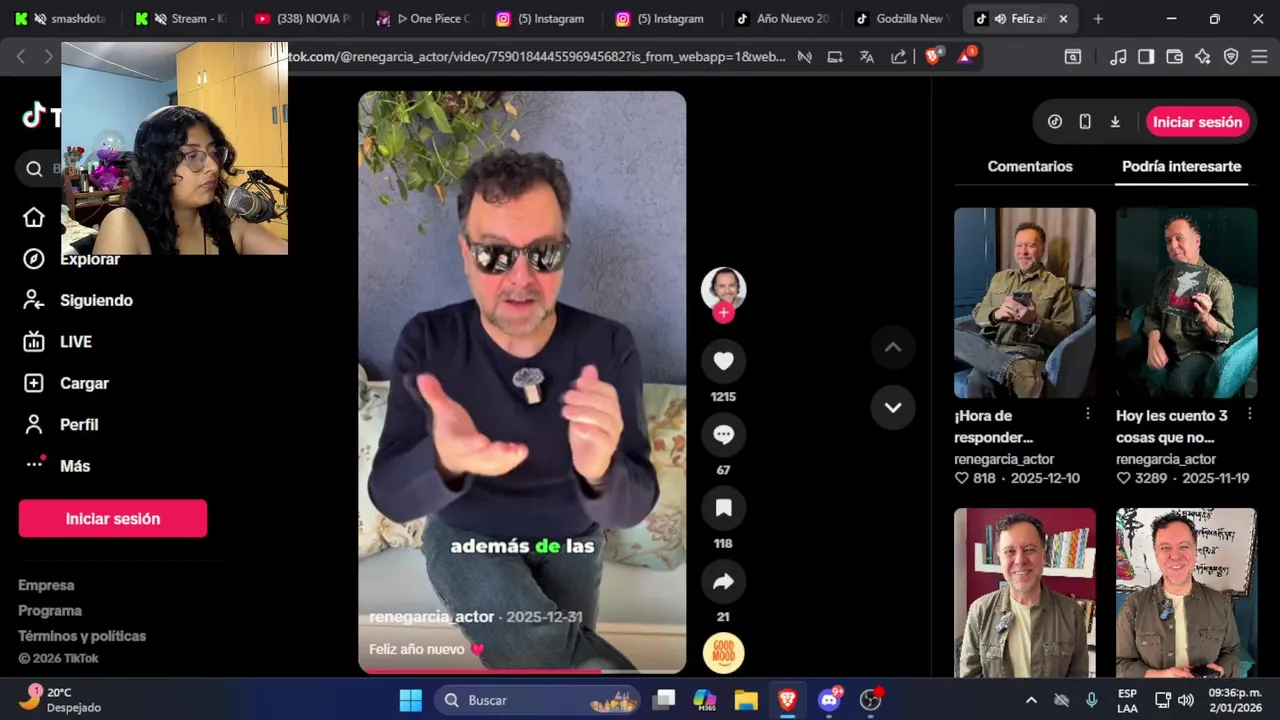Image resolution: width=1280 pixels, height=720 pixels.
Task: Open a new browser tab with plus
Action: pyautogui.click(x=1098, y=19)
